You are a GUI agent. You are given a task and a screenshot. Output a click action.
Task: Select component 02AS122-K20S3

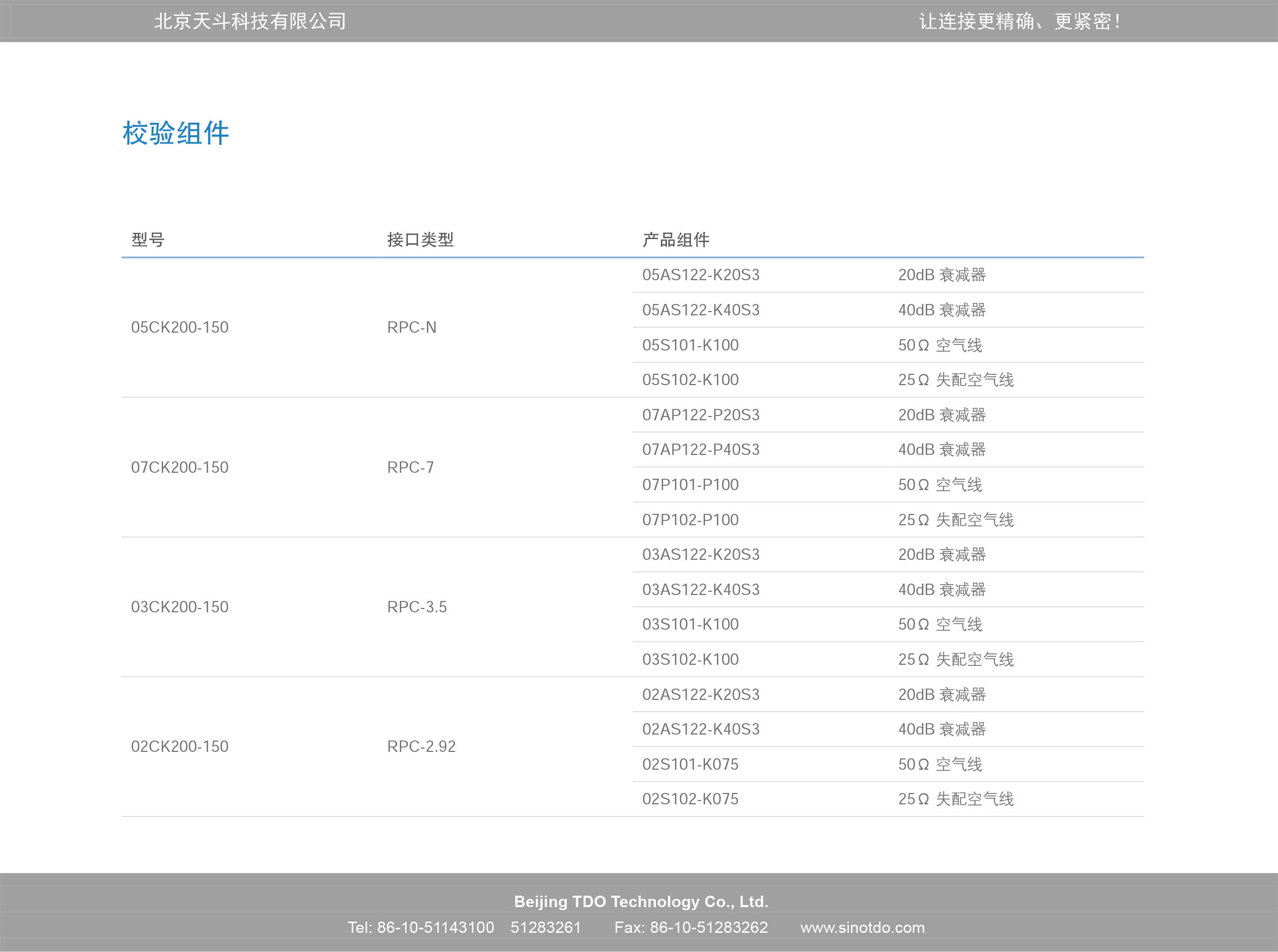coord(701,695)
